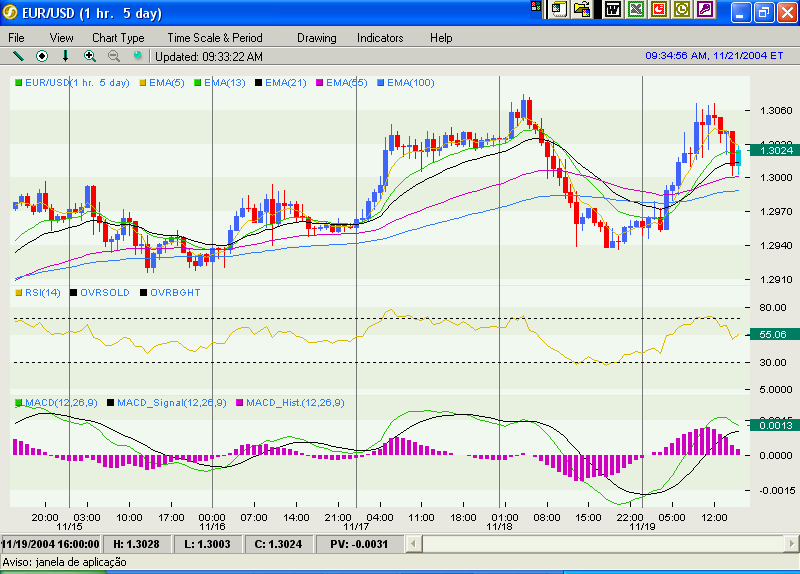Click the EMA(55) magenta legend swatch
800x574 pixels.
click(319, 83)
